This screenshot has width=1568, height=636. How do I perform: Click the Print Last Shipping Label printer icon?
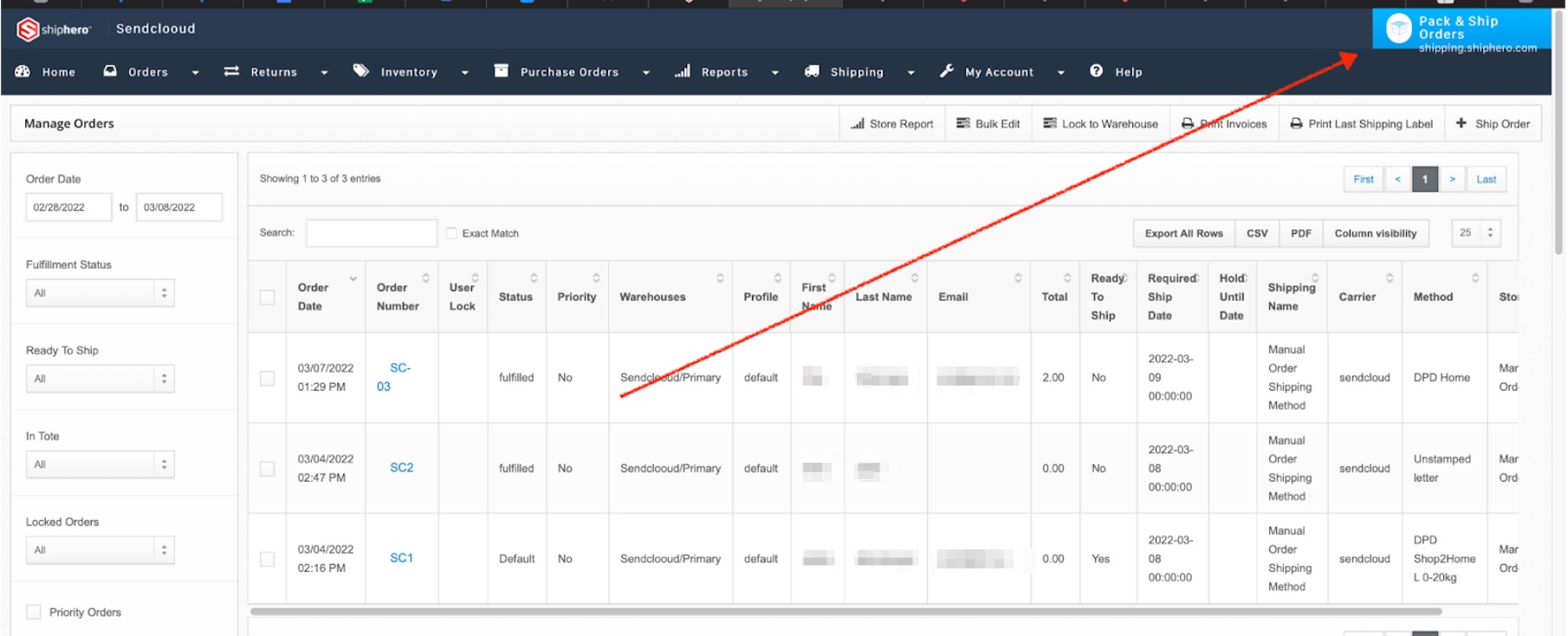[x=1296, y=124]
